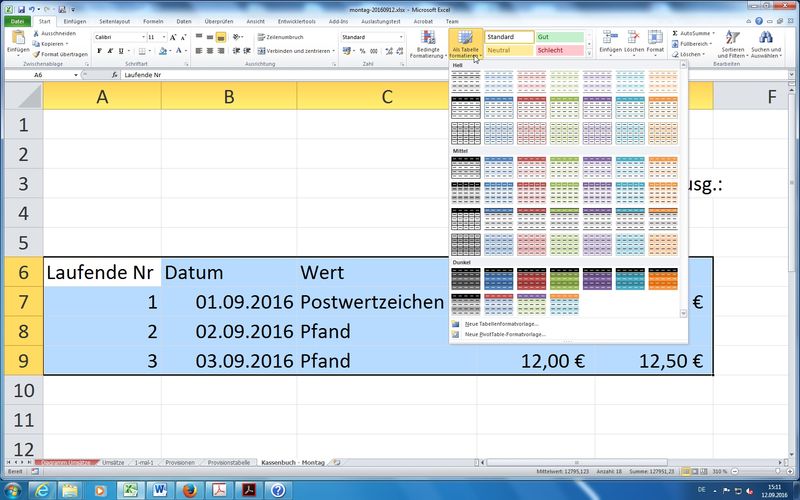Image resolution: width=800 pixels, height=500 pixels.
Task: Toggle bold formatting (F)
Action: (x=99, y=51)
